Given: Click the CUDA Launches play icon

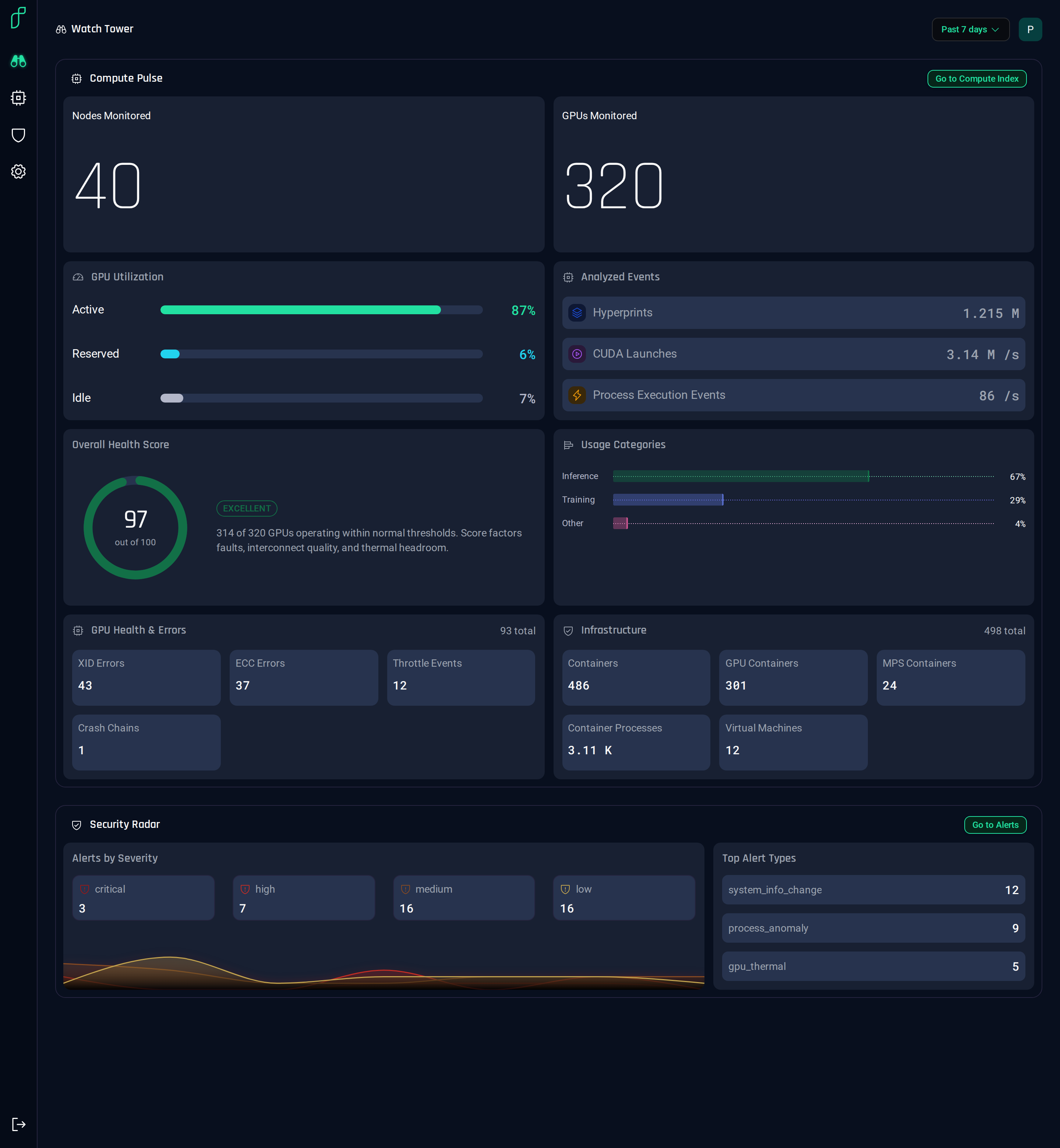Looking at the screenshot, I should tap(577, 354).
